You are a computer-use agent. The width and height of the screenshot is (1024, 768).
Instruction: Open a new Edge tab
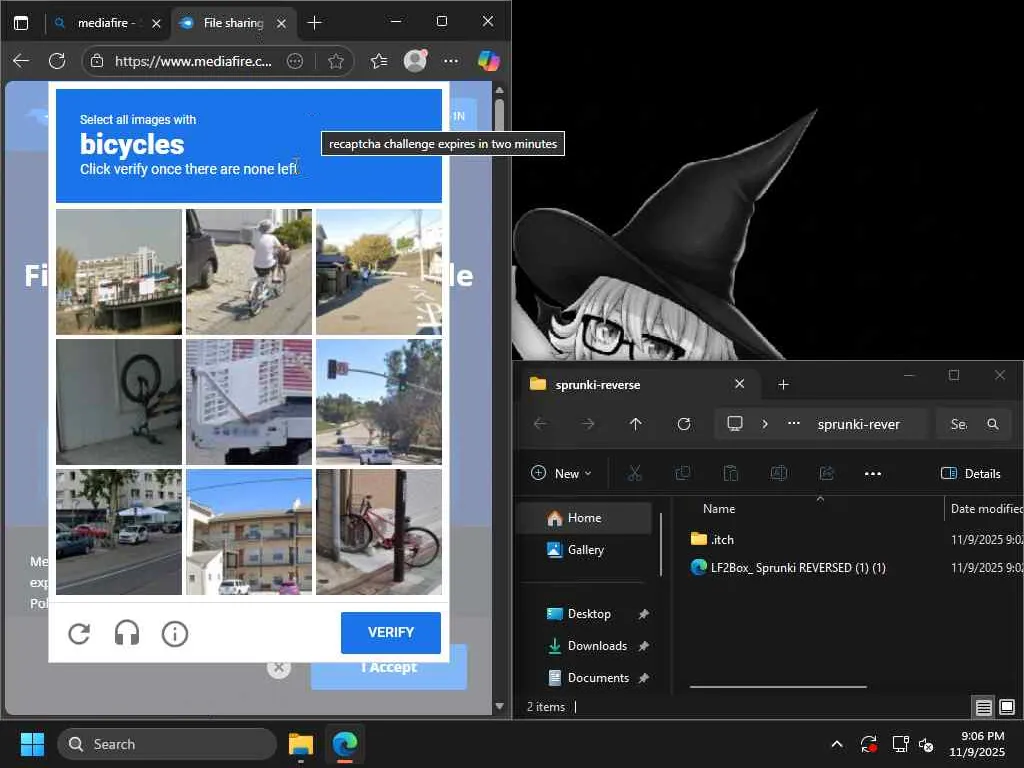click(314, 23)
